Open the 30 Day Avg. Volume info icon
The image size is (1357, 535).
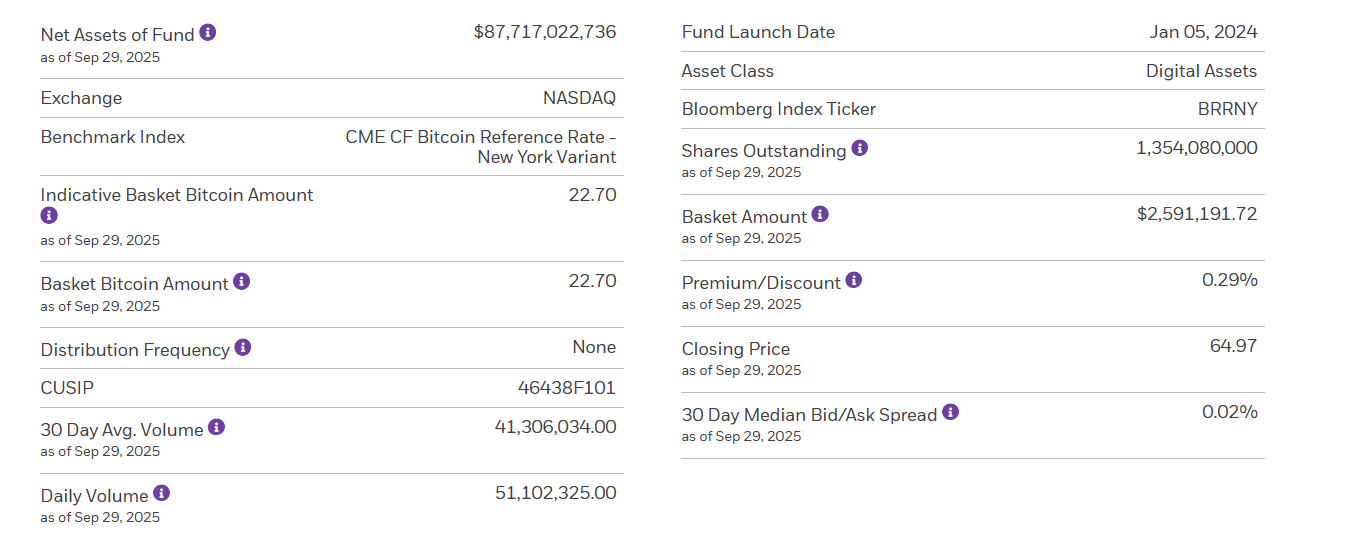click(217, 427)
